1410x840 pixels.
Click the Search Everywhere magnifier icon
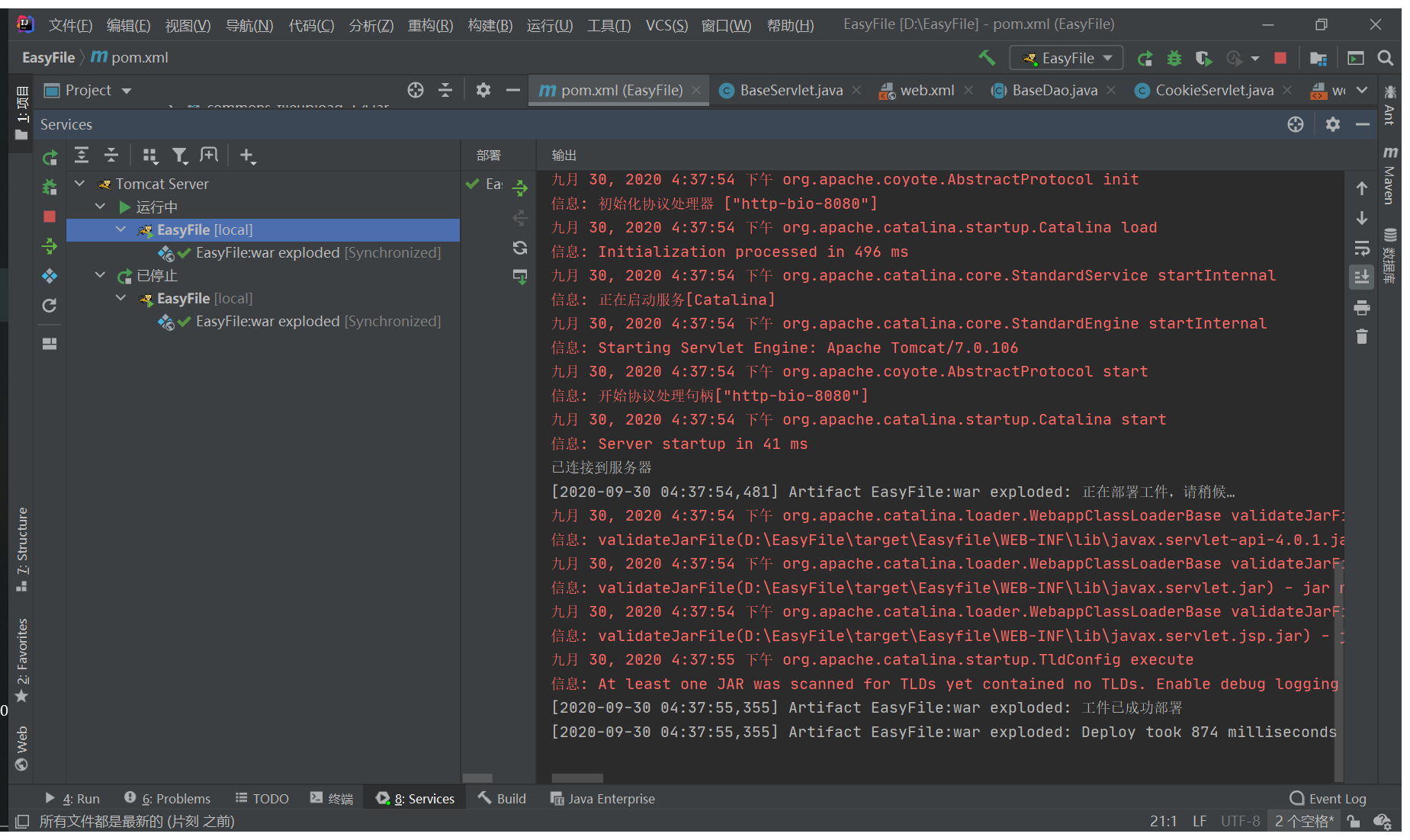[x=1385, y=58]
